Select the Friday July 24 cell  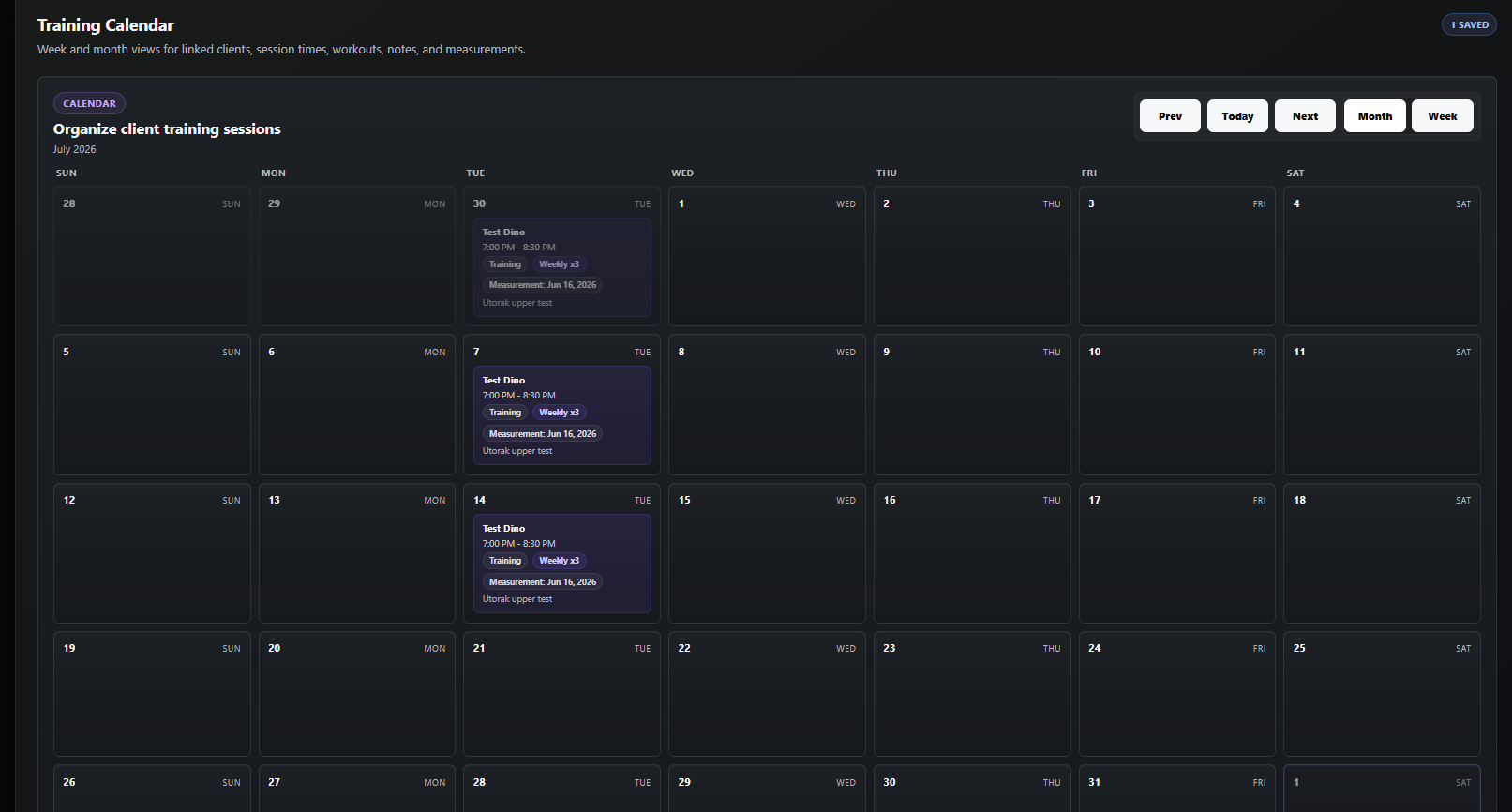click(1177, 694)
